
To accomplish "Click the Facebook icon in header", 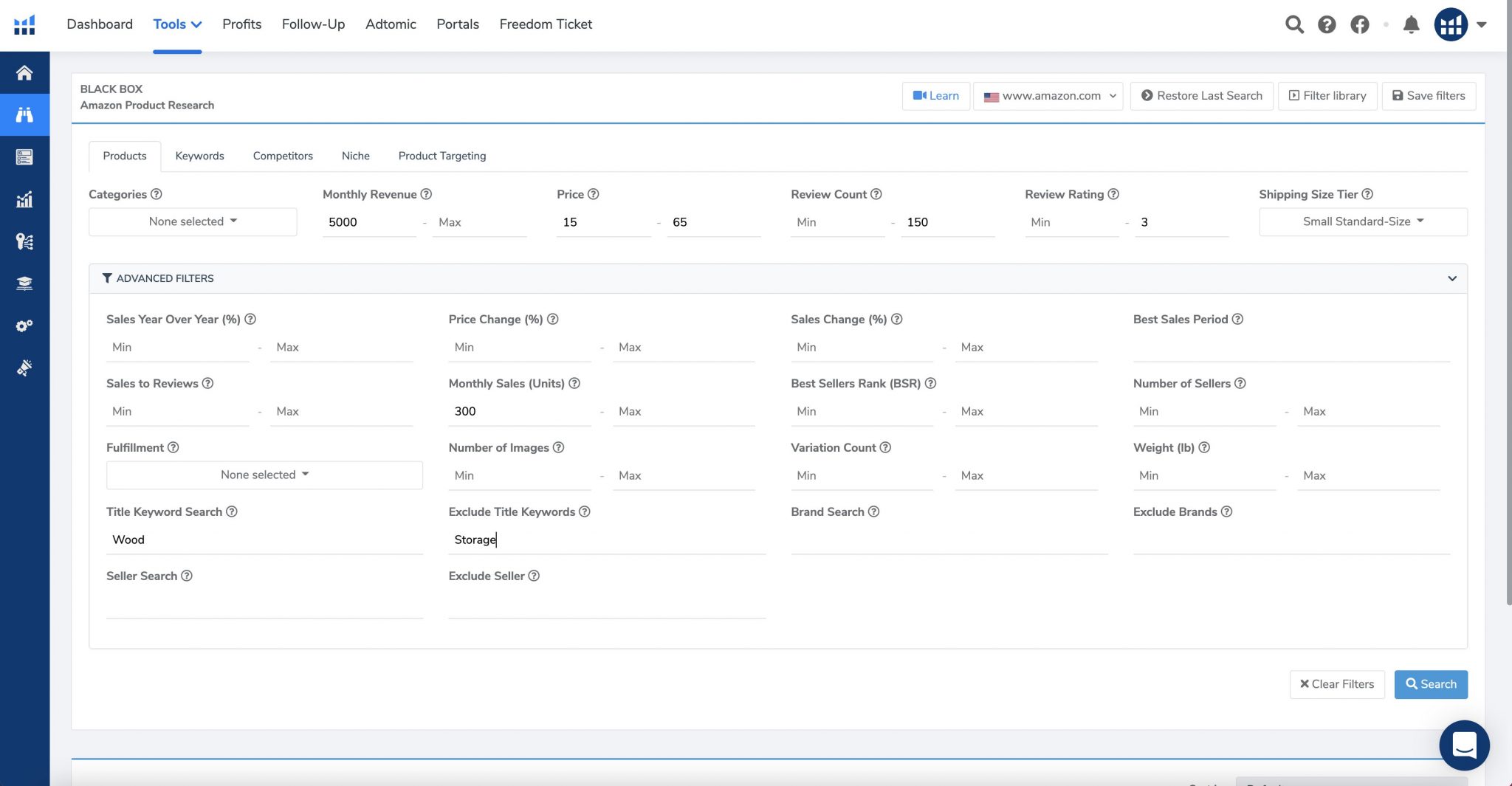I will [x=1359, y=24].
